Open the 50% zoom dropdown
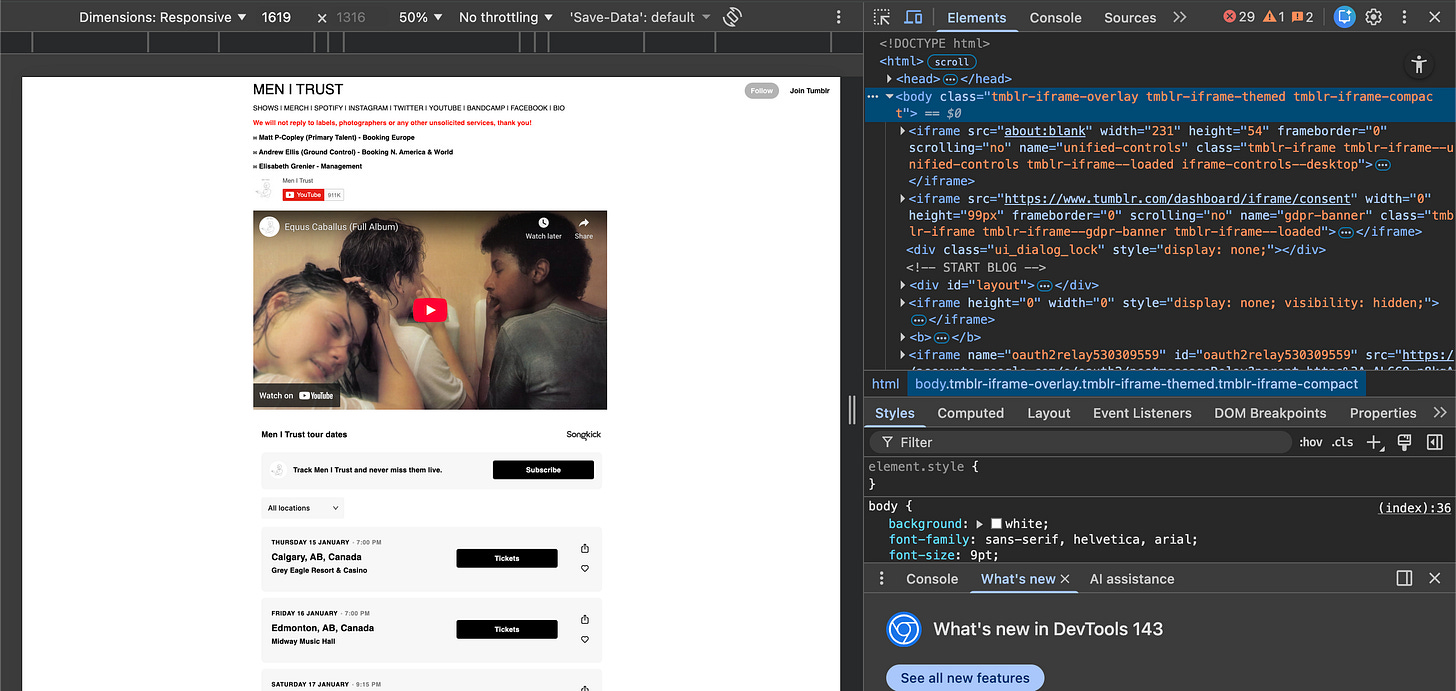Screen dimensions: 1456x691 (x=420, y=17)
